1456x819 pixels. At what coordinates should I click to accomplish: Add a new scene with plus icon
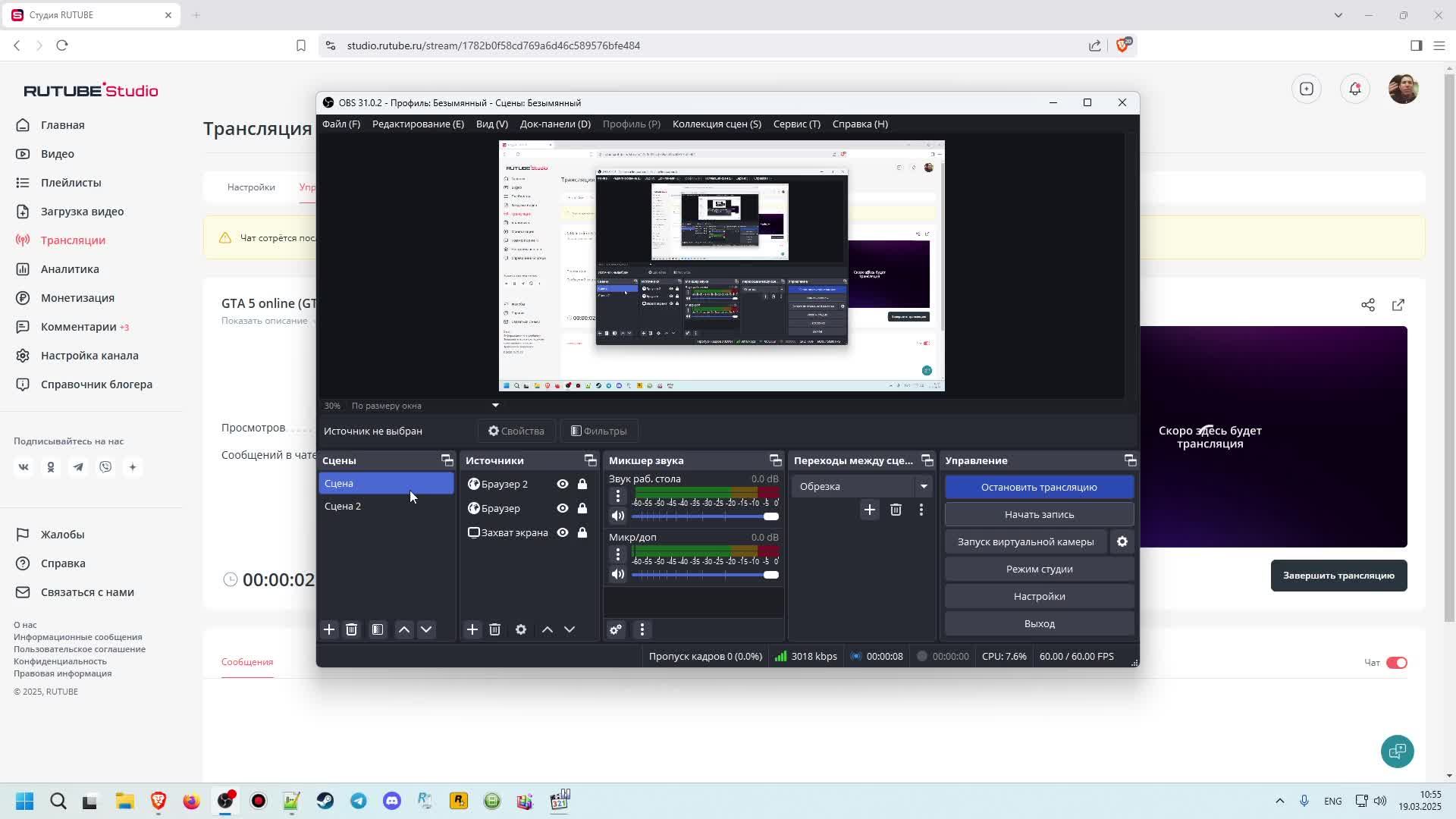pyautogui.click(x=329, y=629)
